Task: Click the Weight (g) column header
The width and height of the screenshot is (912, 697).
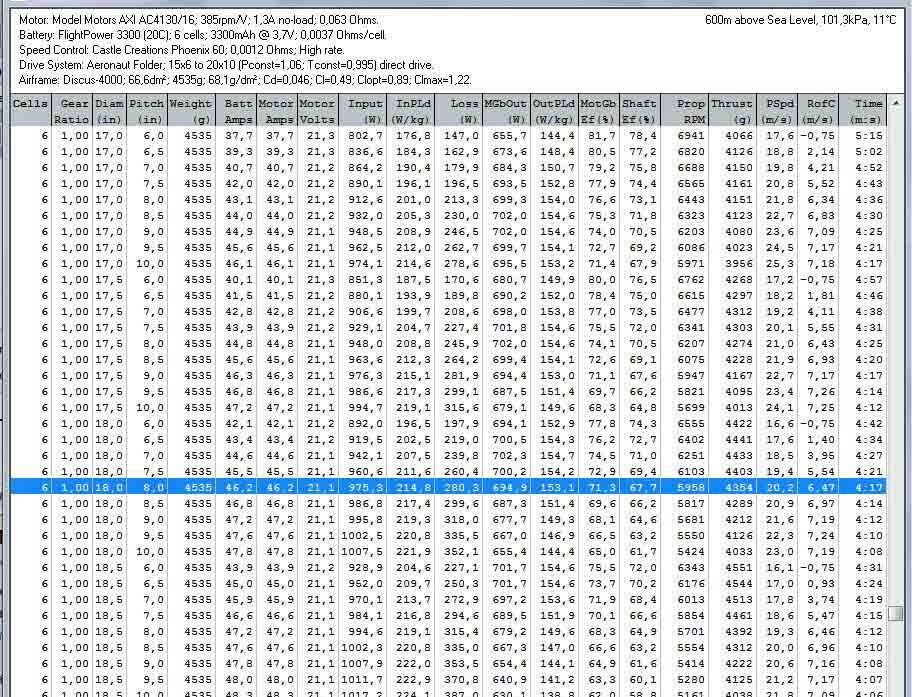Action: pos(190,110)
